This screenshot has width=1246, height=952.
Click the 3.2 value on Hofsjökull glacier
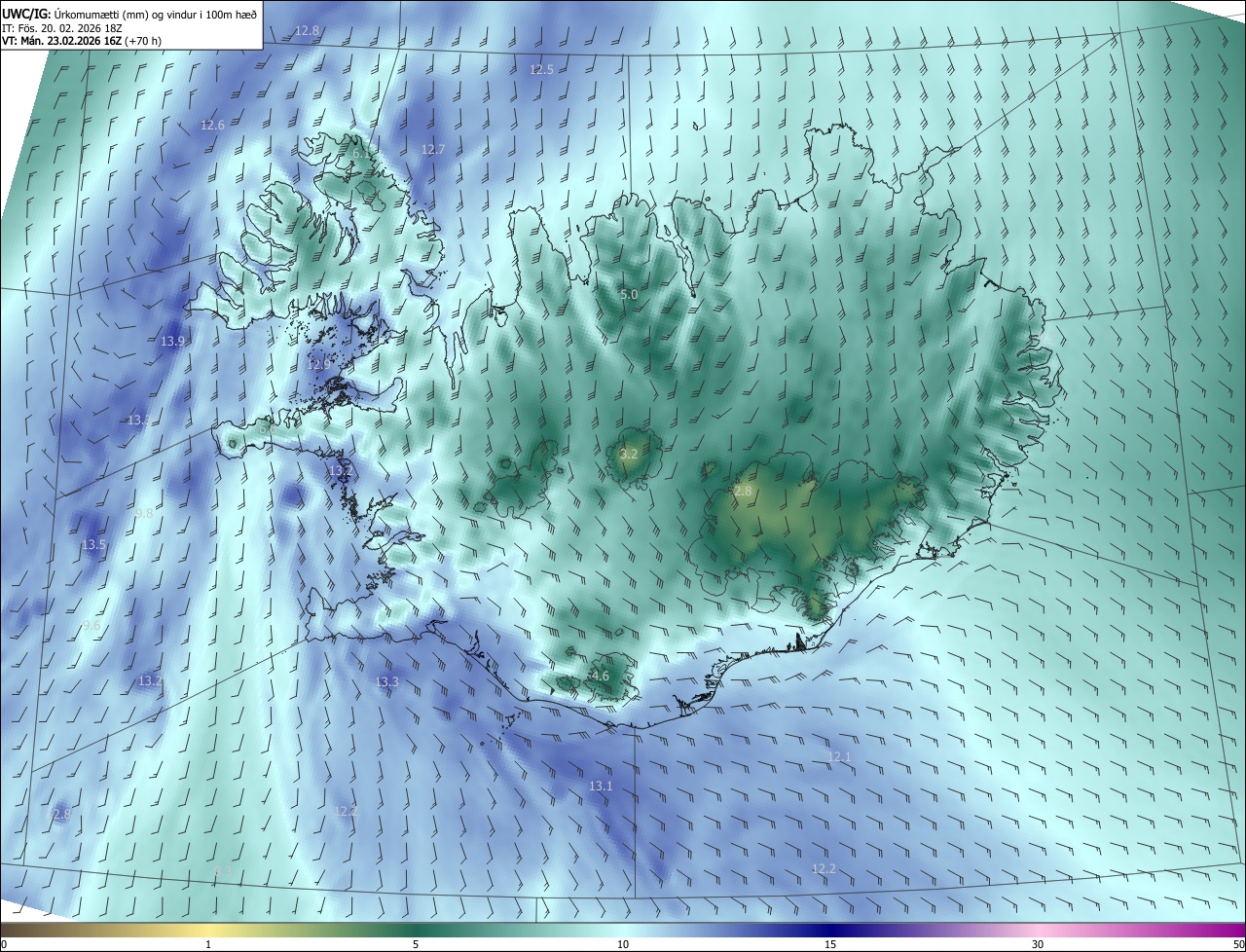pos(629,454)
